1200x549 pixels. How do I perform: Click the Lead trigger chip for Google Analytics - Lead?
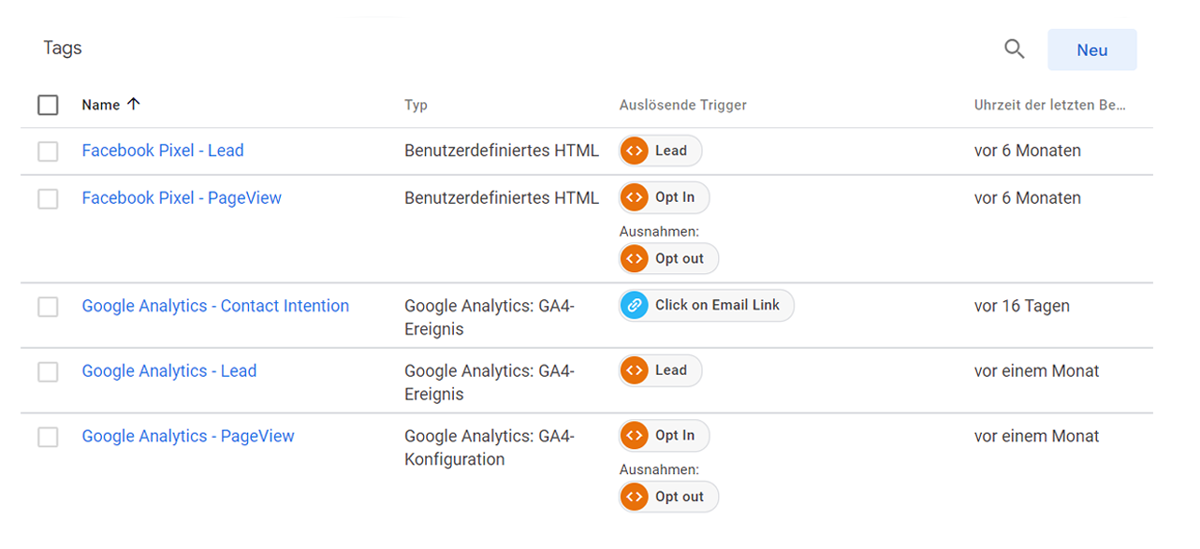(x=660, y=371)
